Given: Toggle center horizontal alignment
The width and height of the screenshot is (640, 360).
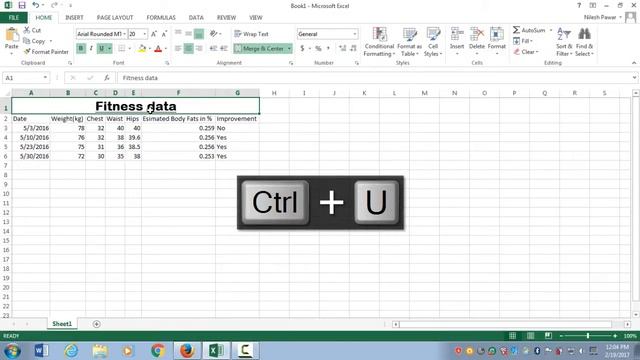Looking at the screenshot, I should [188, 49].
